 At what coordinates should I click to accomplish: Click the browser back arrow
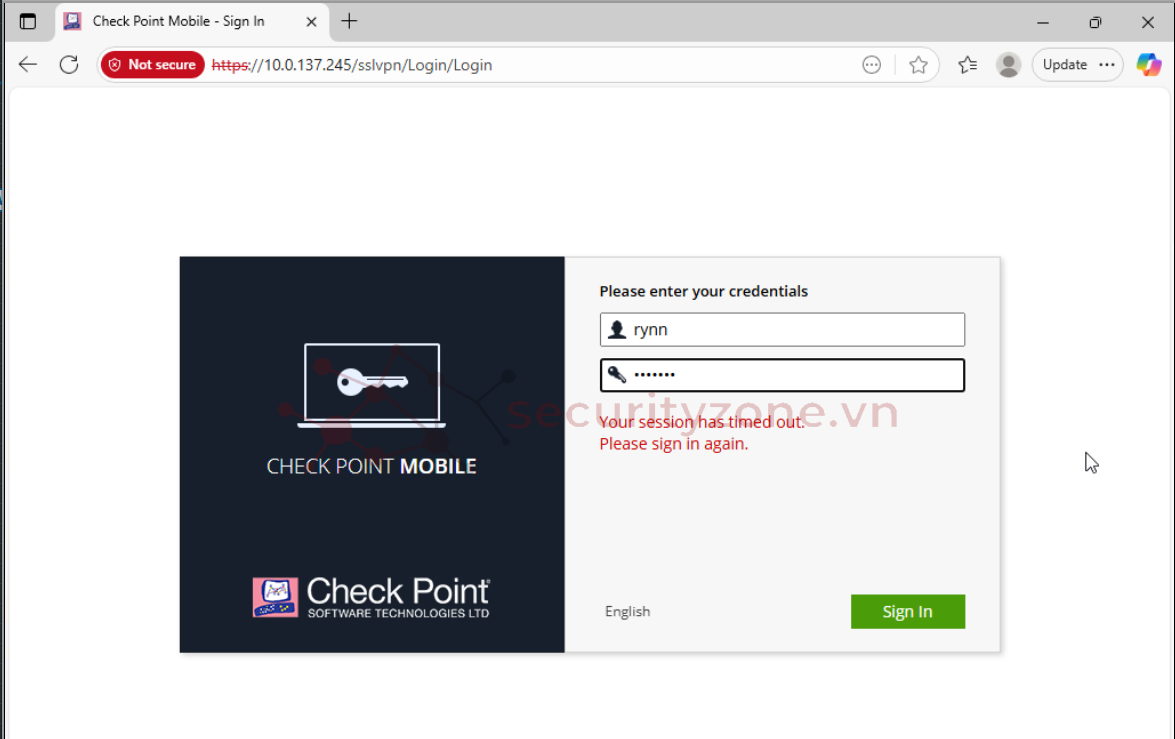tap(28, 65)
